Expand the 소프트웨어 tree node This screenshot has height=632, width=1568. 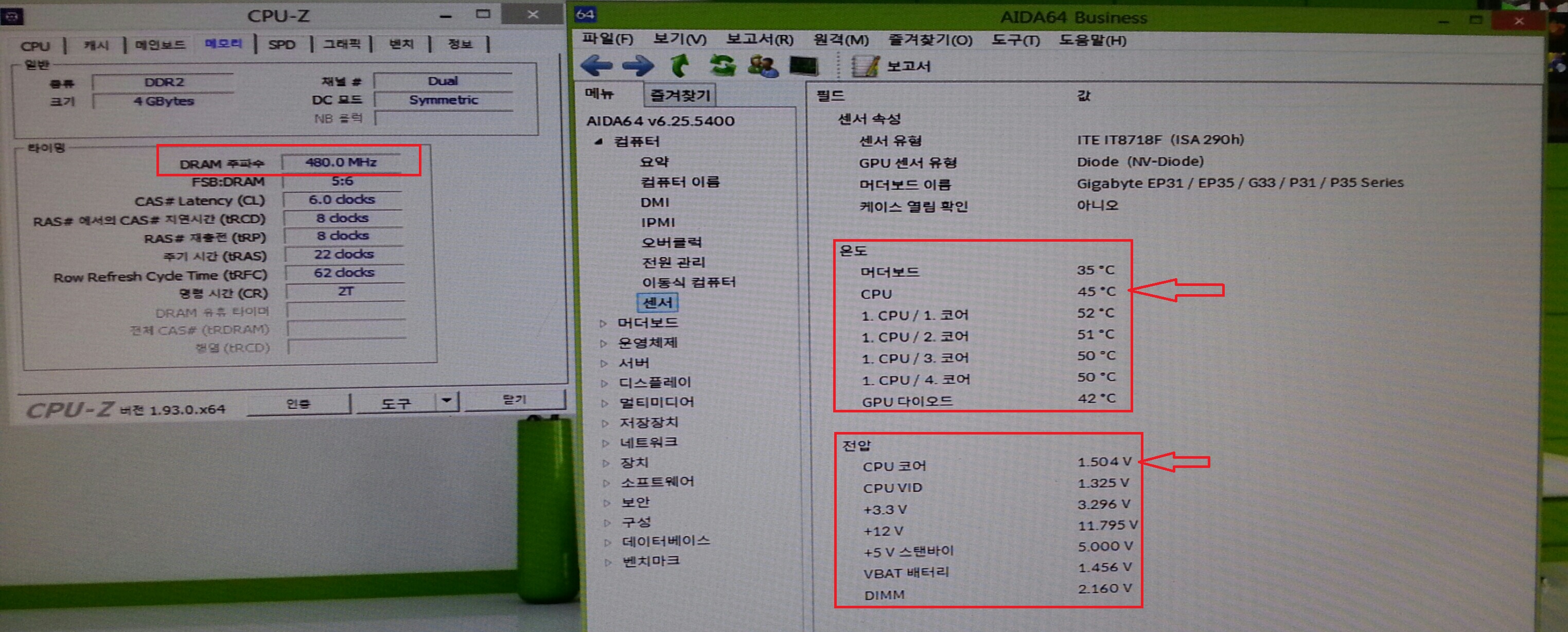click(x=606, y=483)
